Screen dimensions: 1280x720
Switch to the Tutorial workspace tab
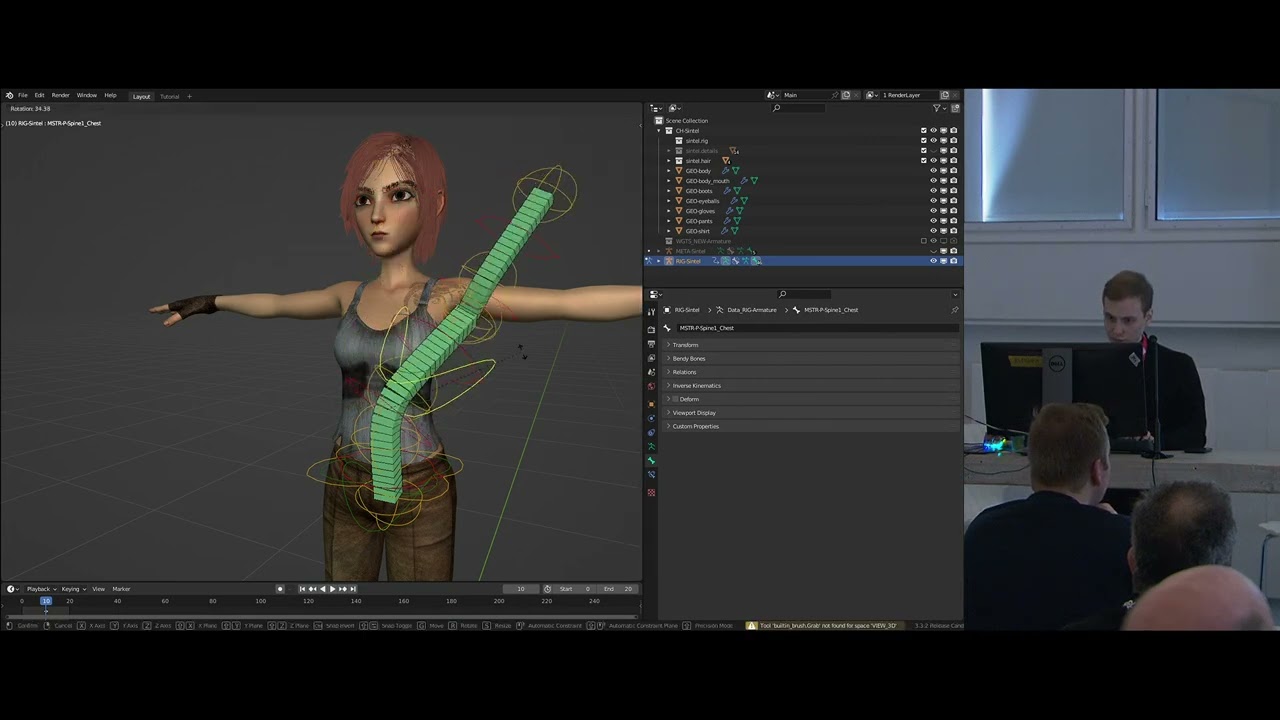170,96
